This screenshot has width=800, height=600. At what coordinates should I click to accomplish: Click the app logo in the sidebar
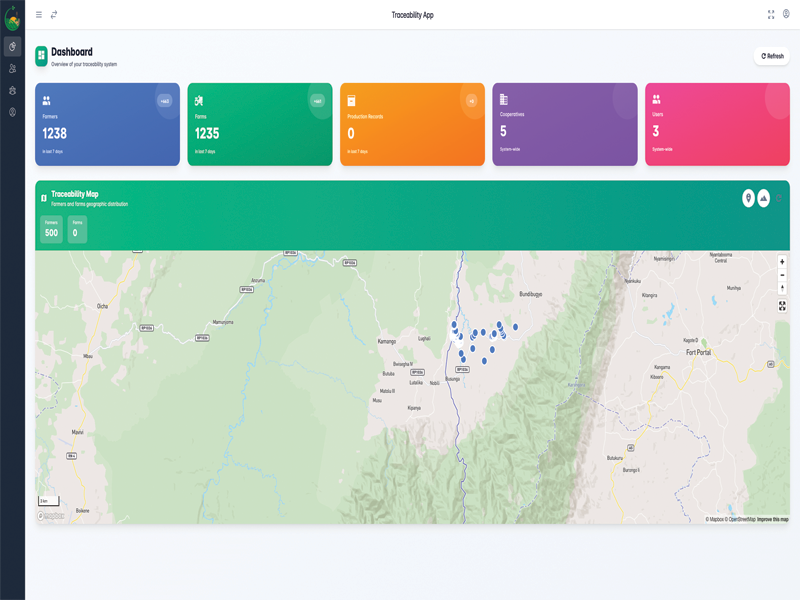pos(12,18)
